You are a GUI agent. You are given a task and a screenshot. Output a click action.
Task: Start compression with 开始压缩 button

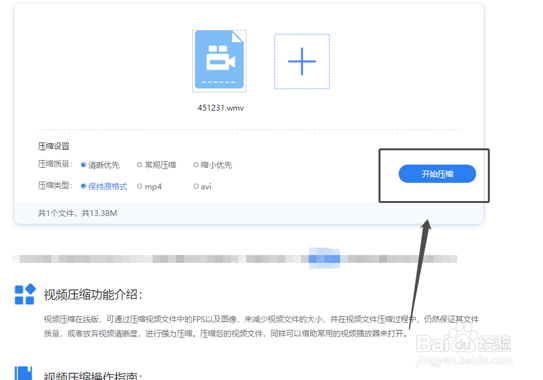[x=437, y=174]
